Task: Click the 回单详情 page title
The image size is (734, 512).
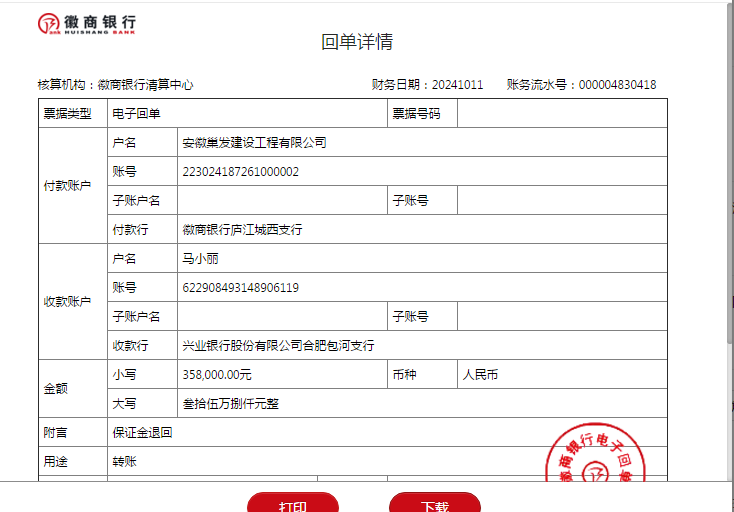Action: [x=357, y=42]
